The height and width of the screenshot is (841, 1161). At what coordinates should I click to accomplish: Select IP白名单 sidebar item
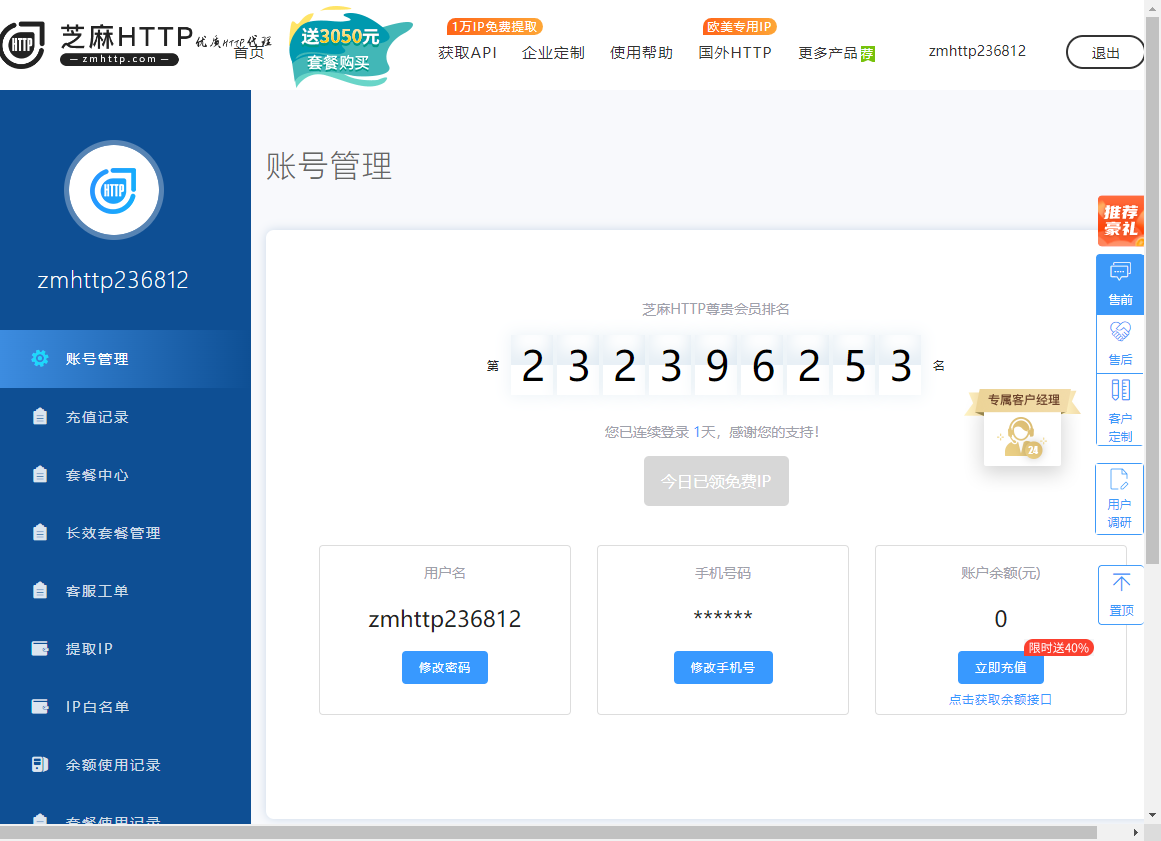[x=125, y=706]
